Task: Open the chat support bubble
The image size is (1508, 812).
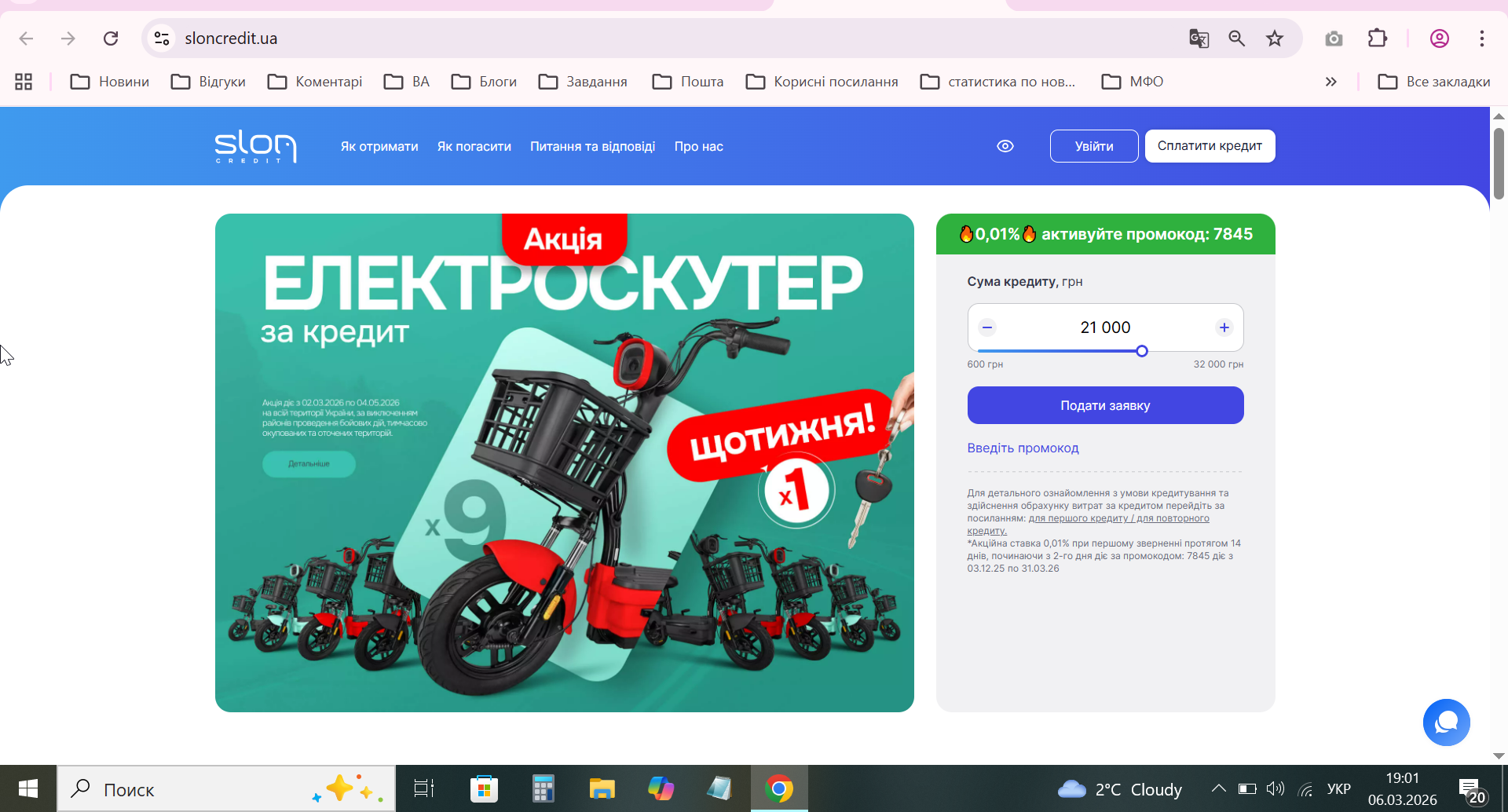Action: (x=1447, y=722)
